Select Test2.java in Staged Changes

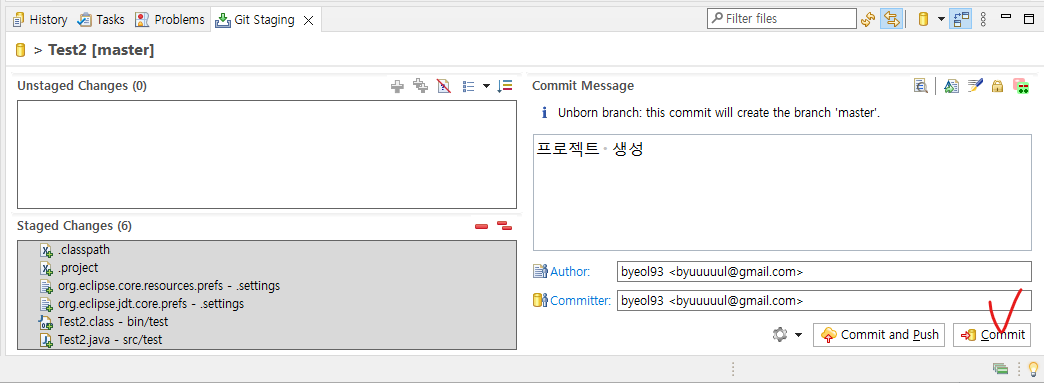tap(267, 340)
